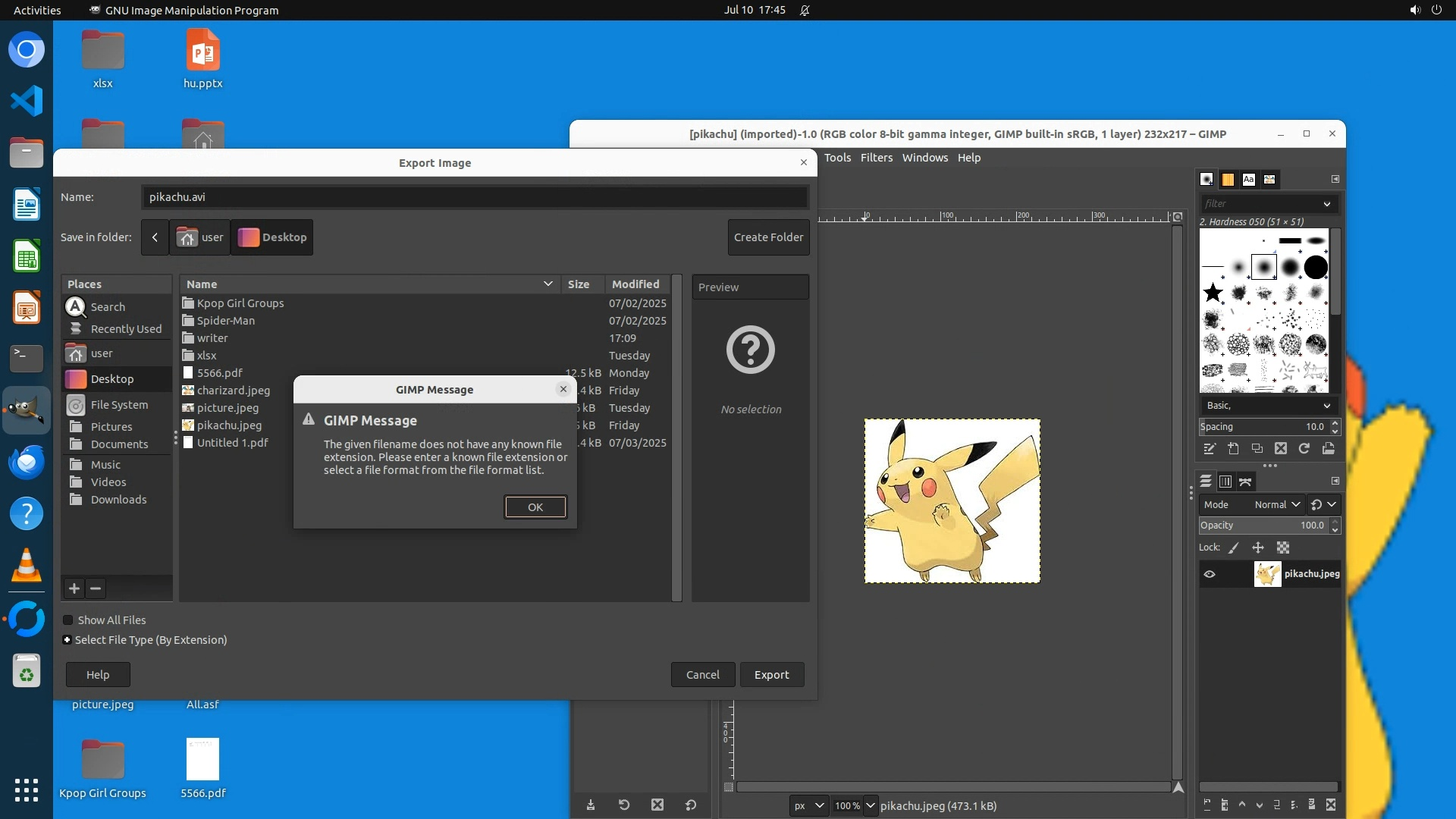The image size is (1456, 819).
Task: Switch to the Channels tab icon
Action: coord(1225,482)
